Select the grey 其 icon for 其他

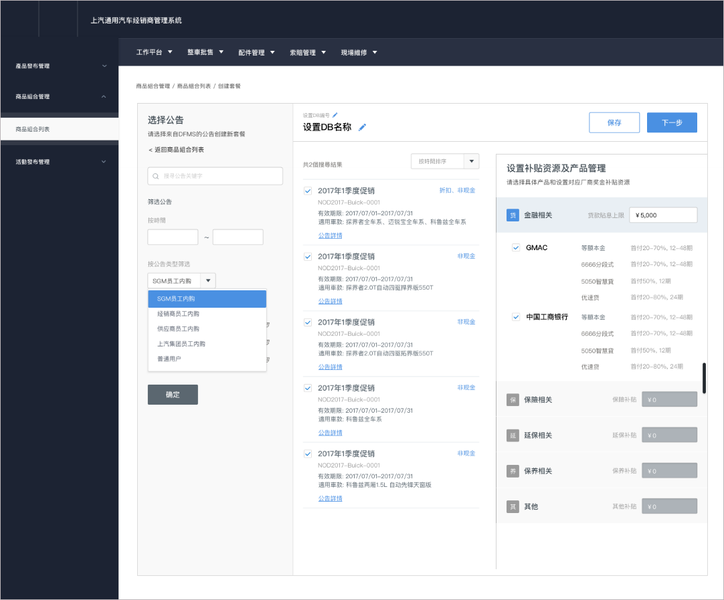pos(513,507)
